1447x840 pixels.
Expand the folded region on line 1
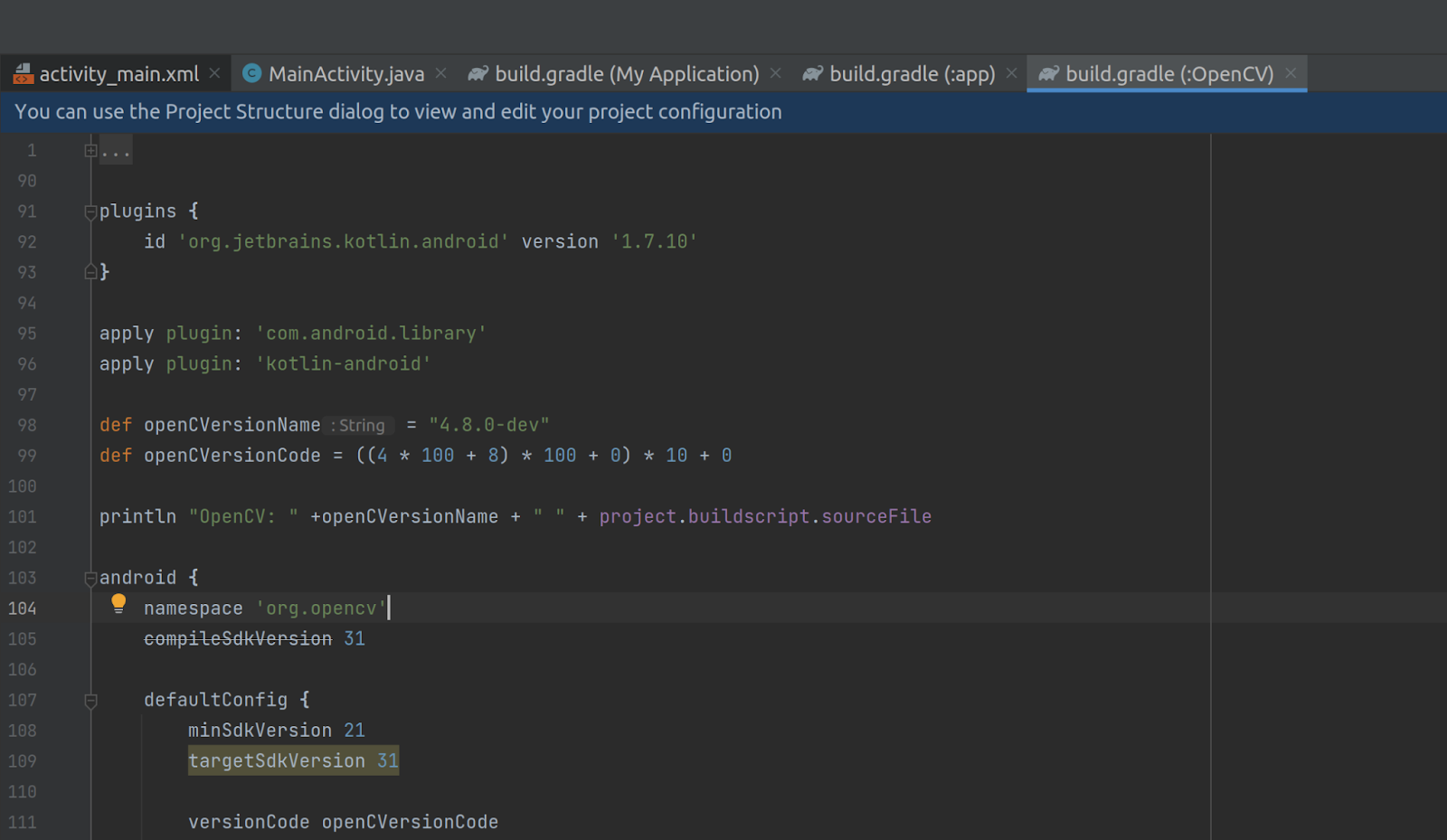point(89,149)
